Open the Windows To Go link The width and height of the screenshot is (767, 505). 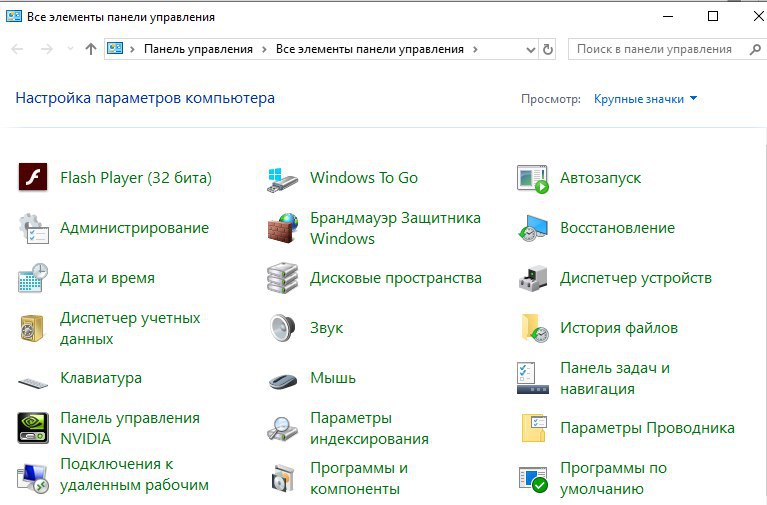pos(364,178)
